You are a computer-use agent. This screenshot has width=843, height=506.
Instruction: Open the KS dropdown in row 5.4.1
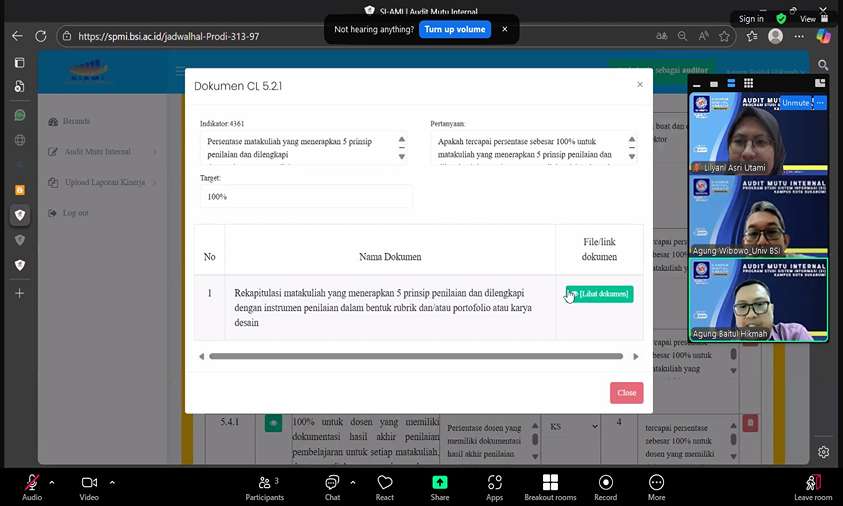[573, 426]
